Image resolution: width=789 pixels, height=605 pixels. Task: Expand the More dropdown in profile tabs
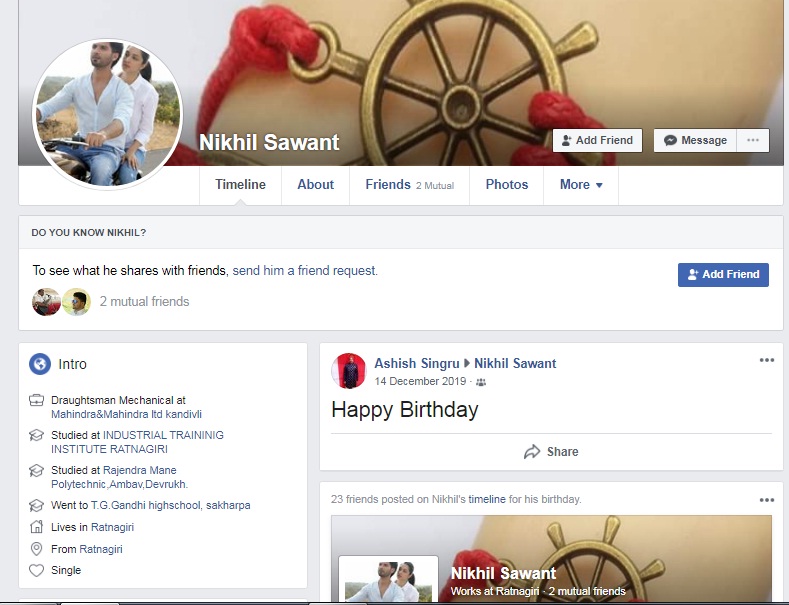coord(581,185)
